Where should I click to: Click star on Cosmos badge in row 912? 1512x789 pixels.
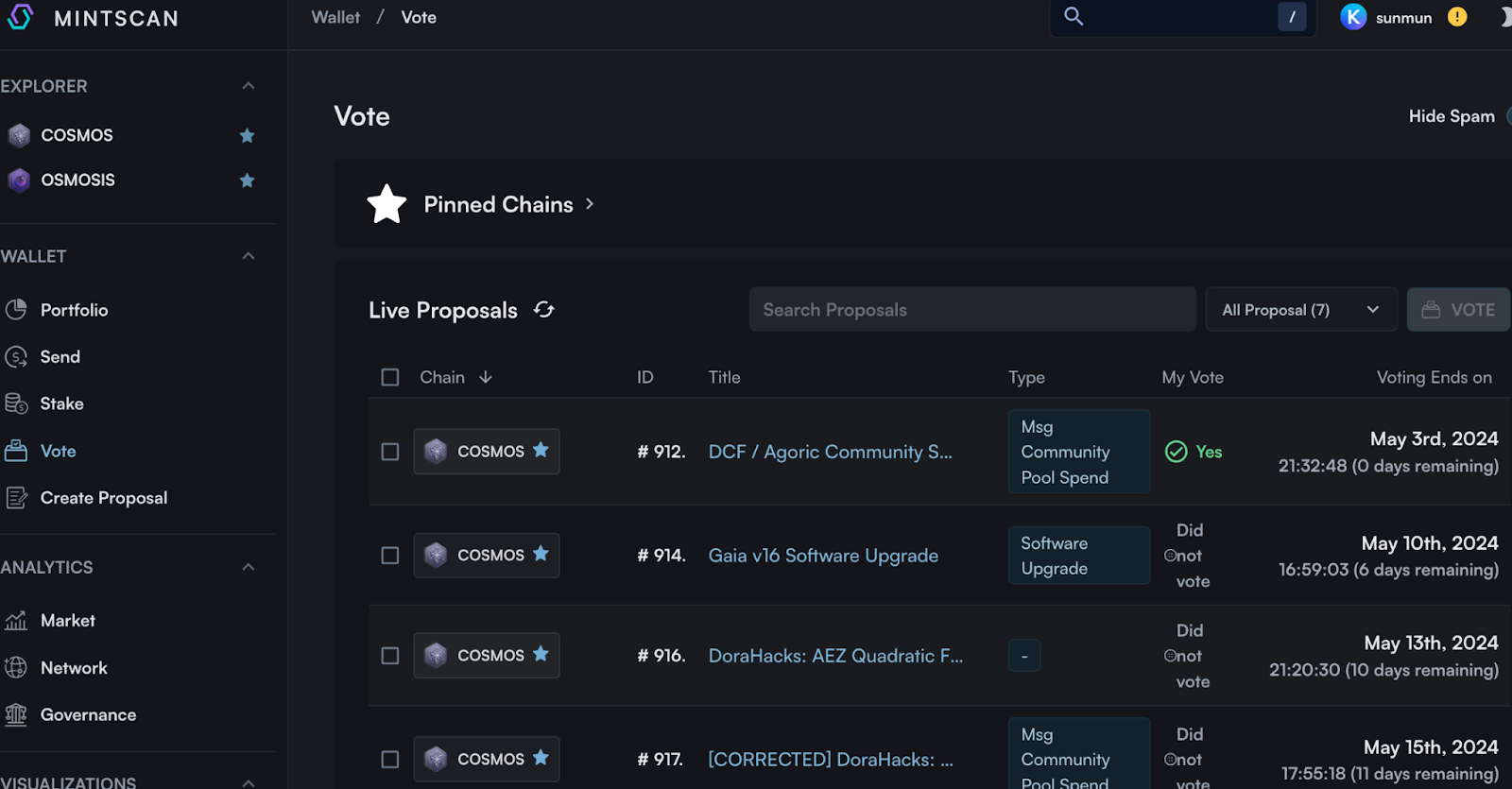coord(541,450)
